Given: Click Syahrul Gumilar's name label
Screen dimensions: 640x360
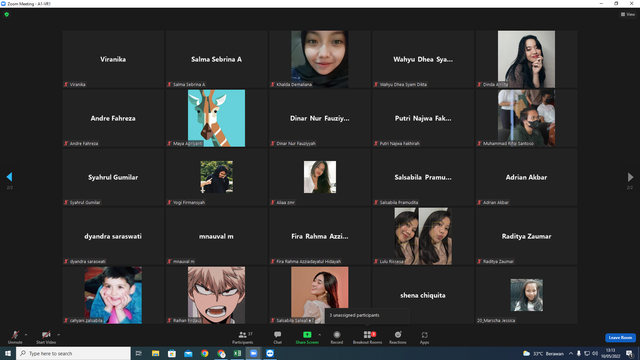Looking at the screenshot, I should [x=84, y=202].
